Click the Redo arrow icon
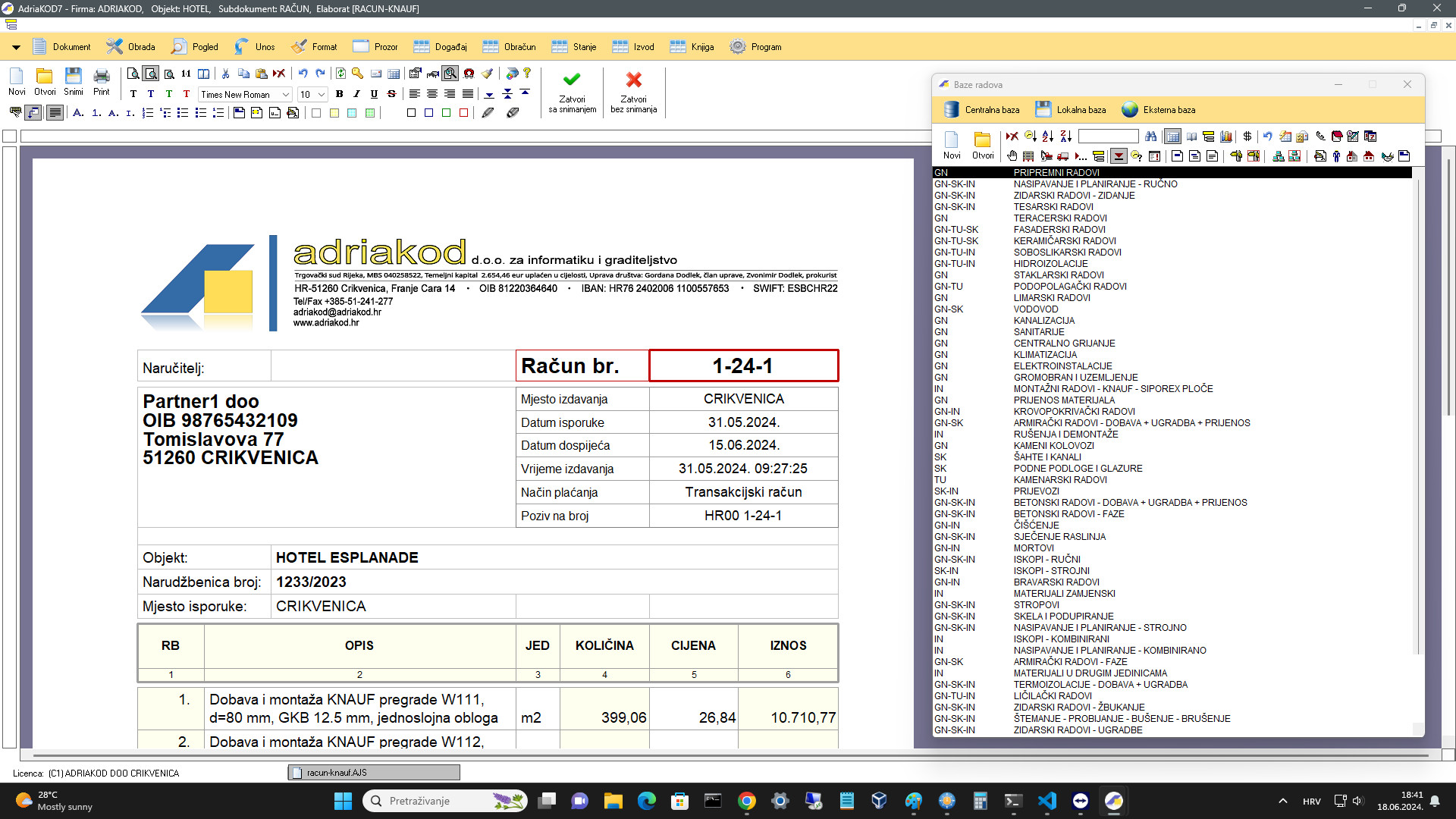 [321, 74]
